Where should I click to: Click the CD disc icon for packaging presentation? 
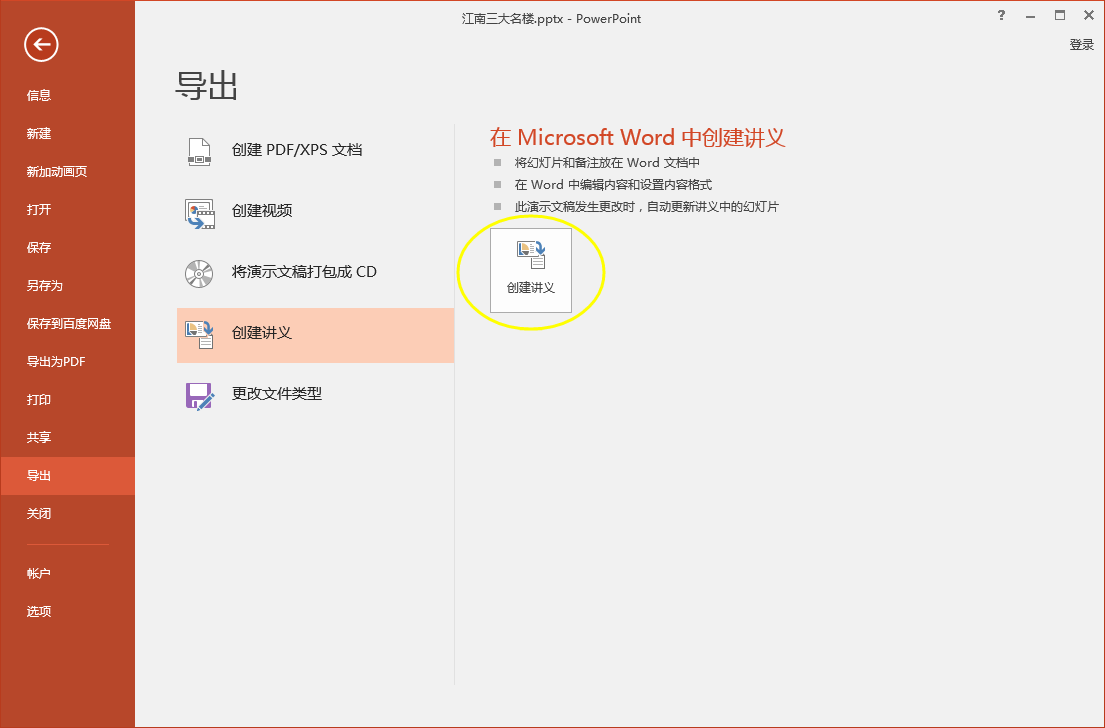[199, 273]
